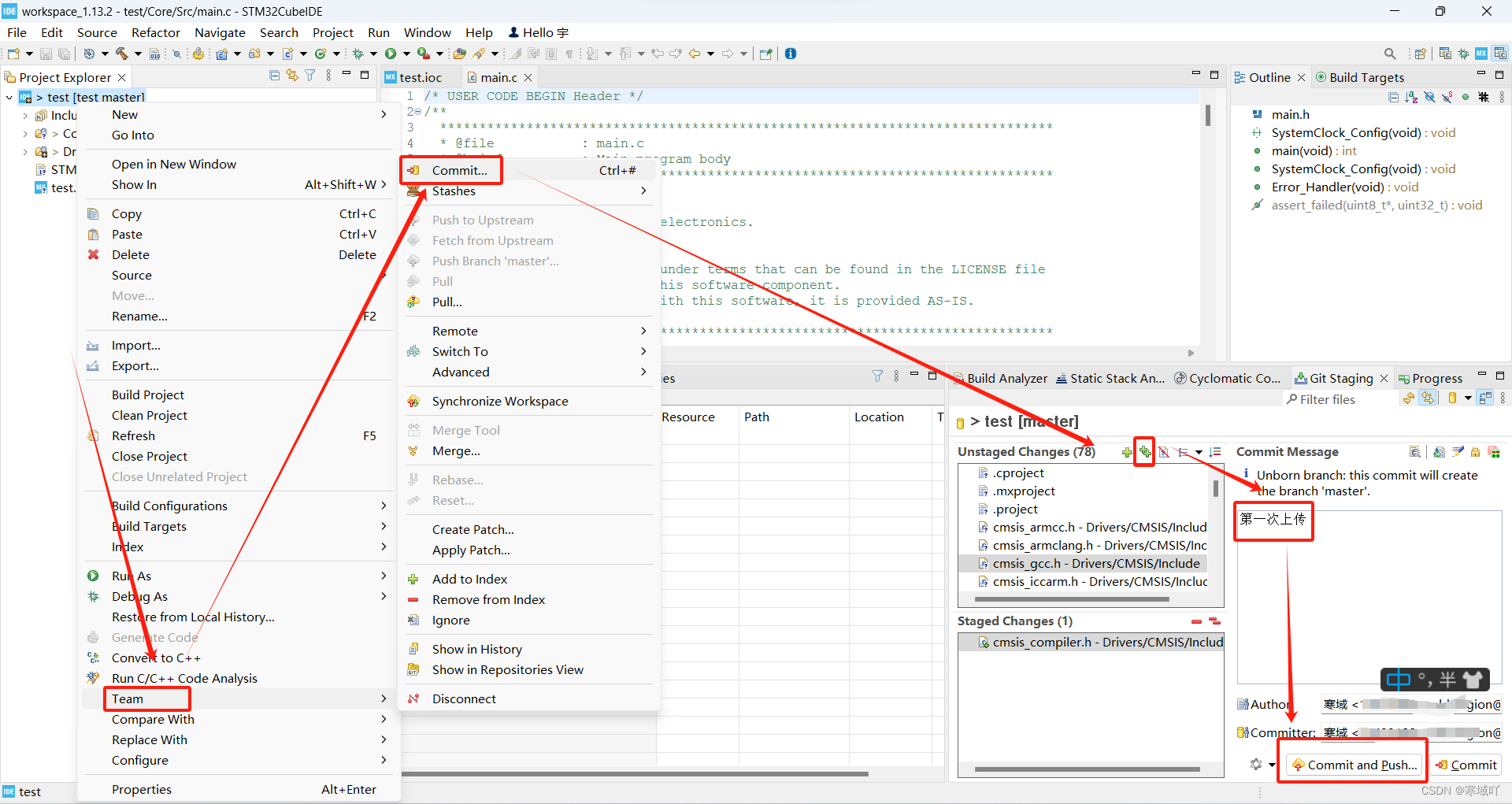Click the Commit button
This screenshot has width=1512, height=804.
coord(1466,765)
